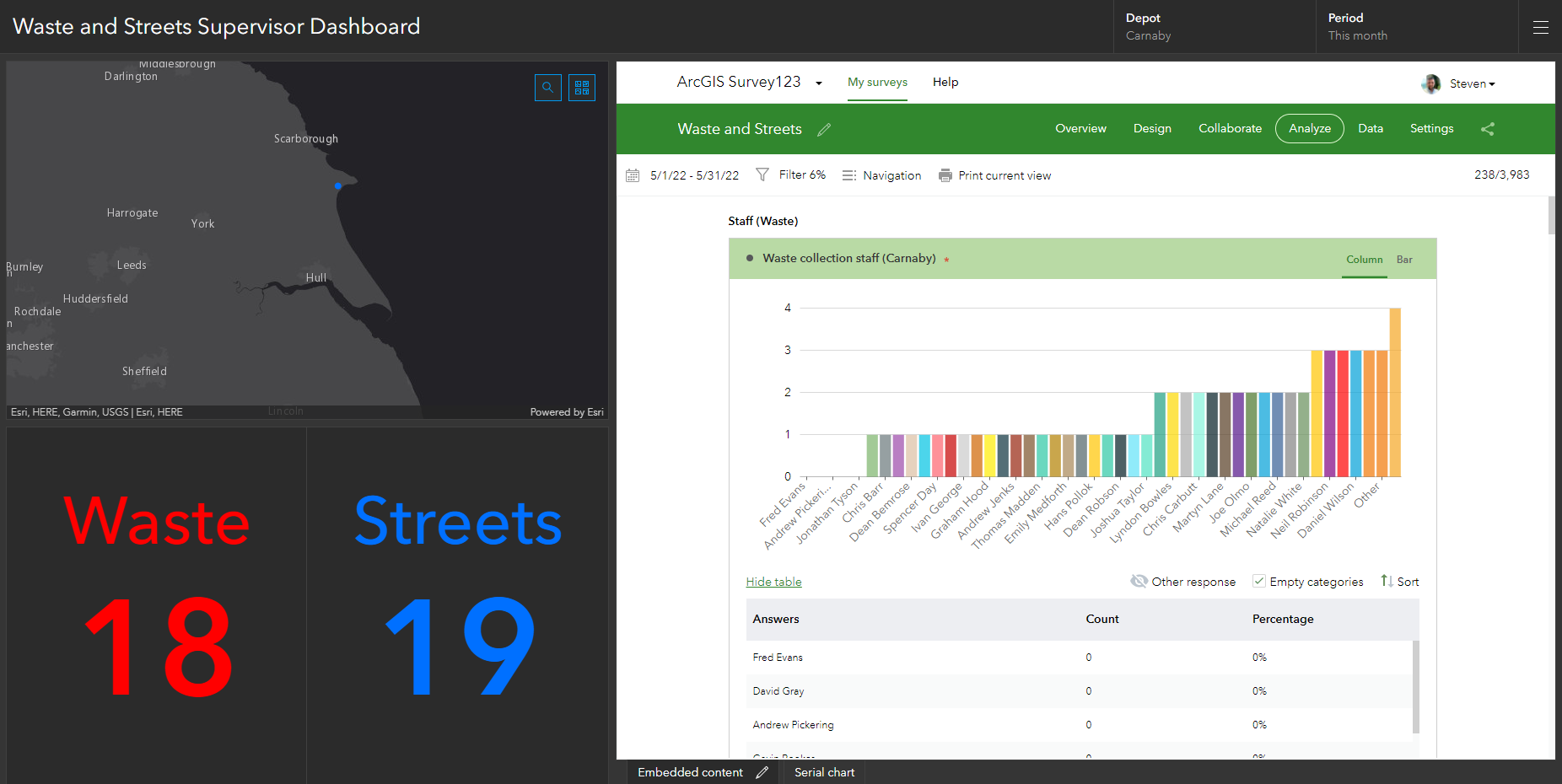The image size is (1562, 784).
Task: Select the Embedded content tab
Action: coord(690,772)
